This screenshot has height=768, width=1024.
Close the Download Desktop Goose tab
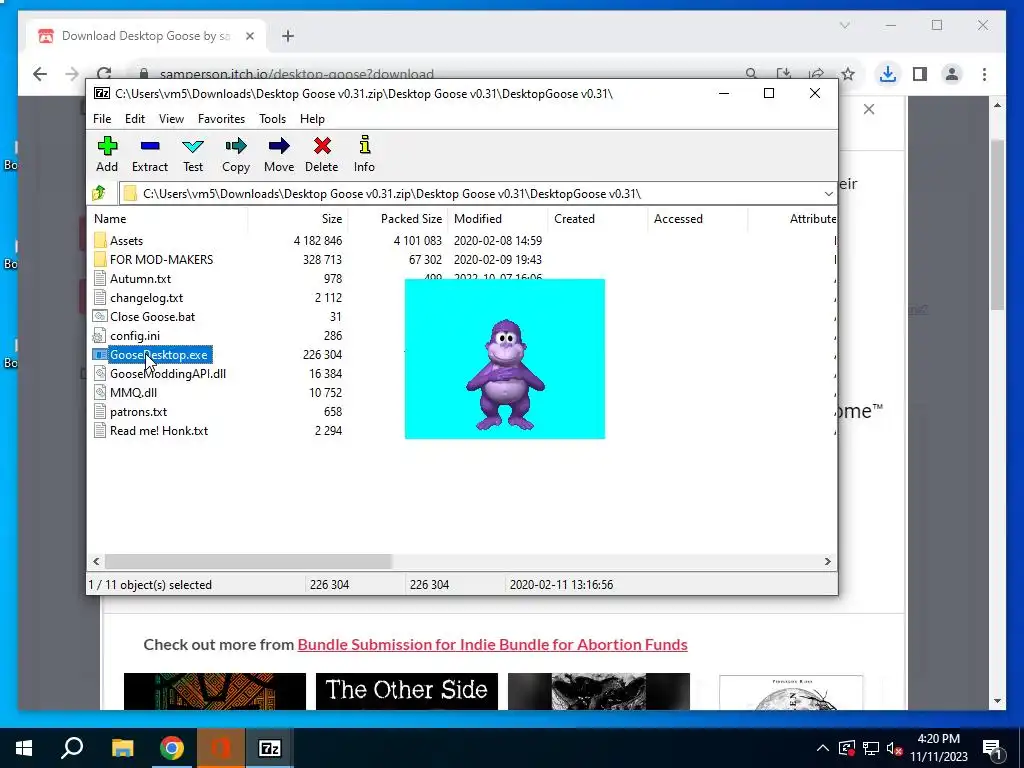(x=249, y=36)
